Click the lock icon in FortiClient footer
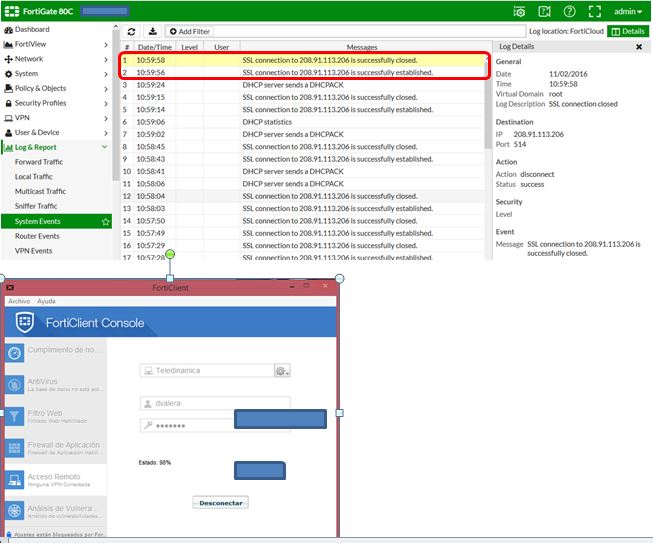Viewport: 653px width, 543px height. coord(9,534)
